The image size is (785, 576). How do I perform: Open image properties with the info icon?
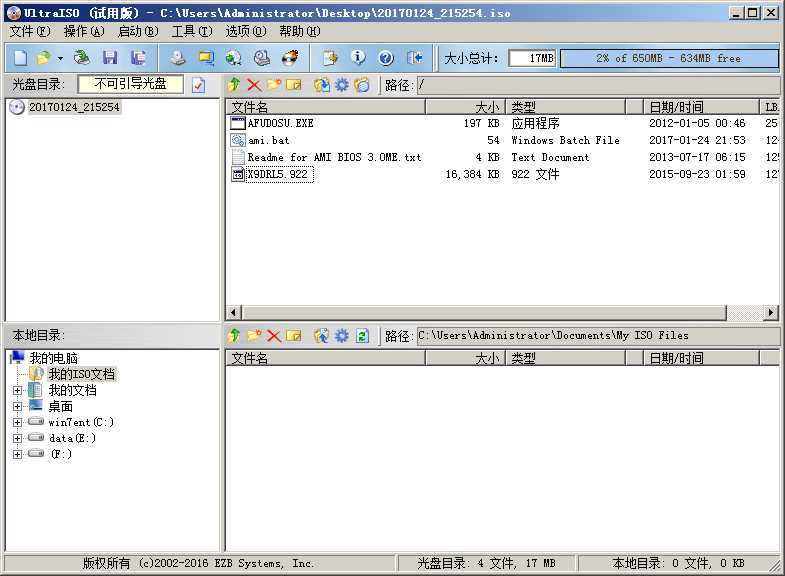pos(357,58)
